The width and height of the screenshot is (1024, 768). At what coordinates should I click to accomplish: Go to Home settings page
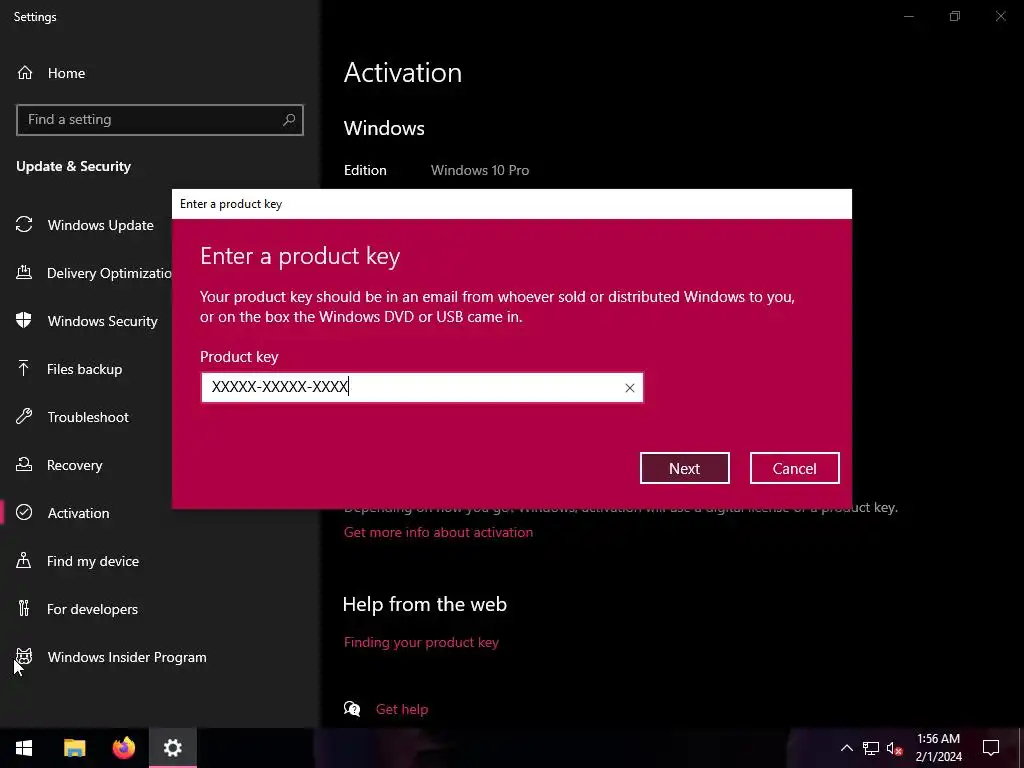tap(66, 73)
